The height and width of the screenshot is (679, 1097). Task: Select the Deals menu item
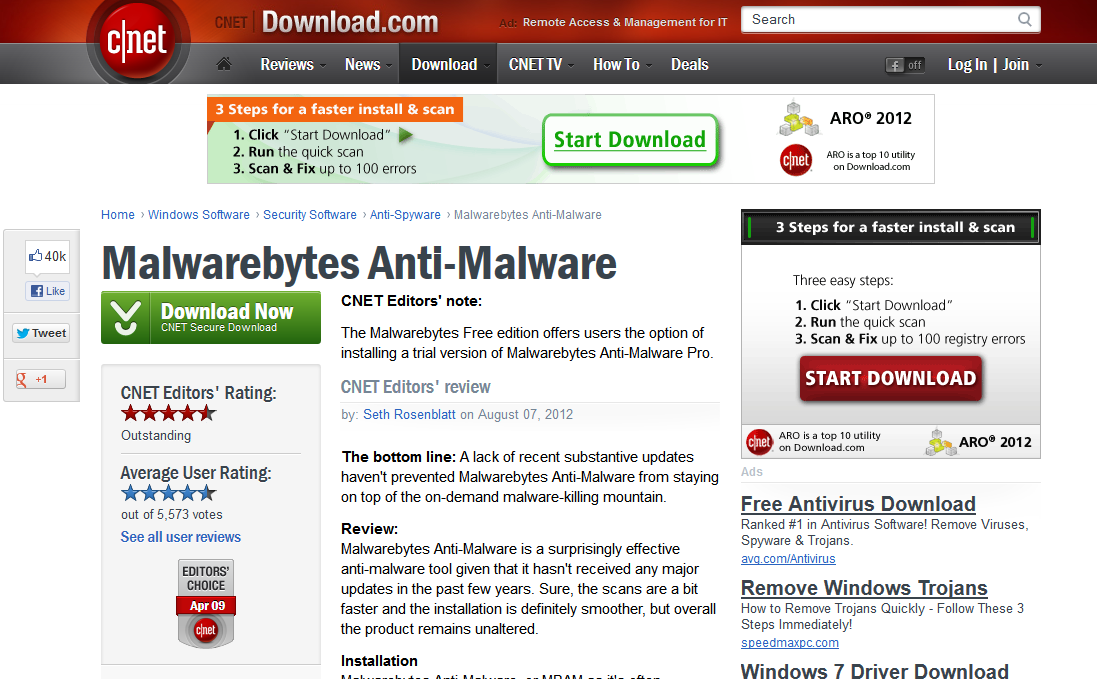689,64
